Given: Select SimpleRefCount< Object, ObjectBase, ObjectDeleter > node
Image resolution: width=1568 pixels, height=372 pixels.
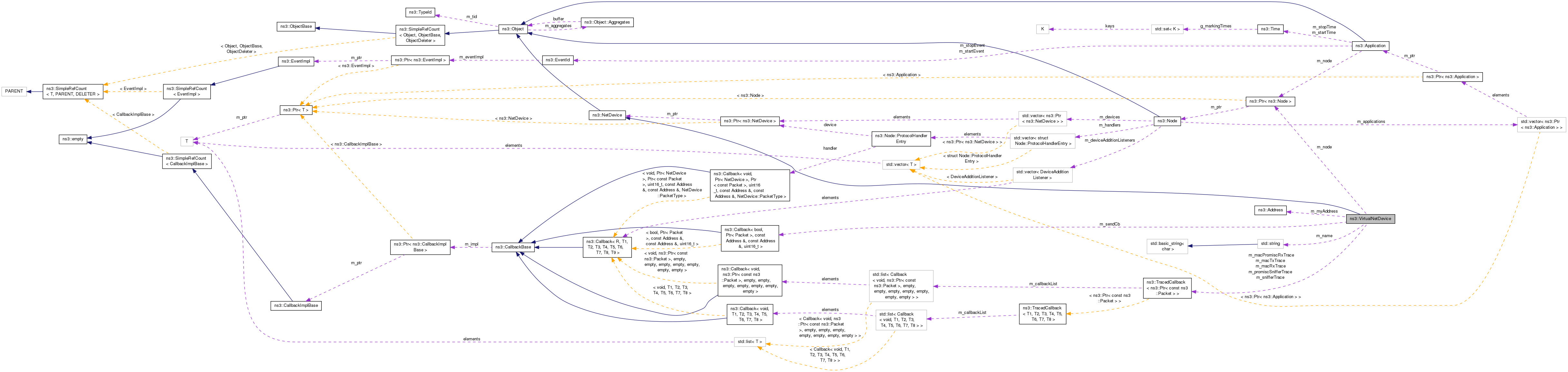Looking at the screenshot, I should tap(419, 35).
